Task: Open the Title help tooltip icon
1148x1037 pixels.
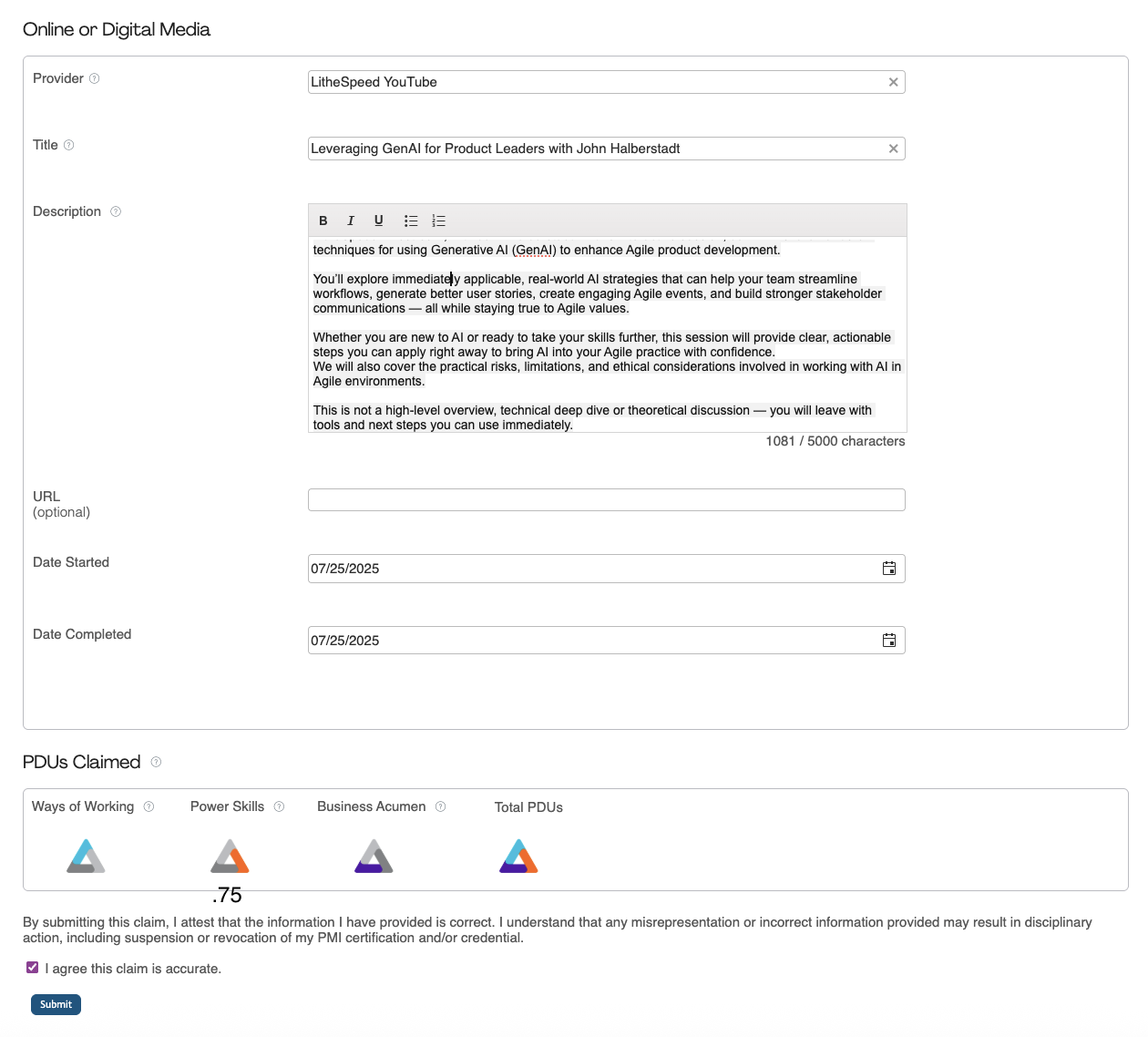Action: pos(69,145)
